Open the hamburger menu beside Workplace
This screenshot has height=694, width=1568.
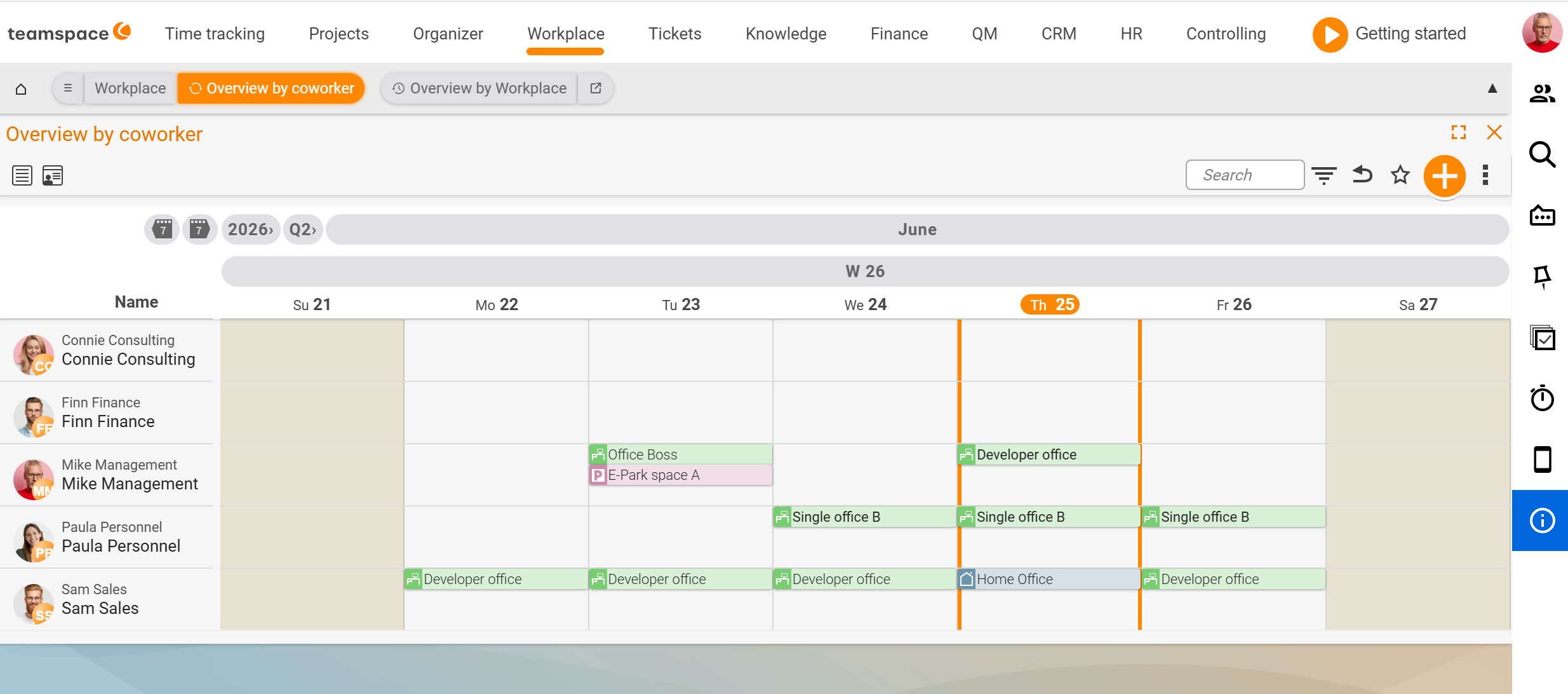click(68, 88)
